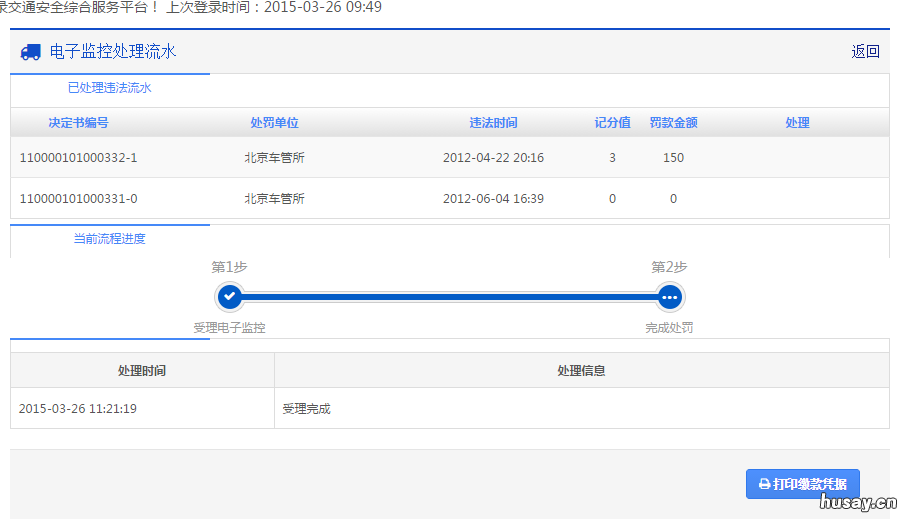Click the 2015-03-26 11:21:19 timestamp cell
Viewport: 912px width, 519px height.
coord(78,408)
